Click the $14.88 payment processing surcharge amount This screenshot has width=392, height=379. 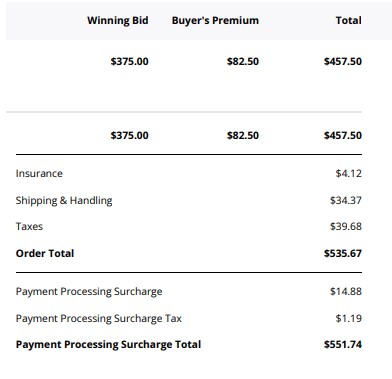[x=346, y=291]
